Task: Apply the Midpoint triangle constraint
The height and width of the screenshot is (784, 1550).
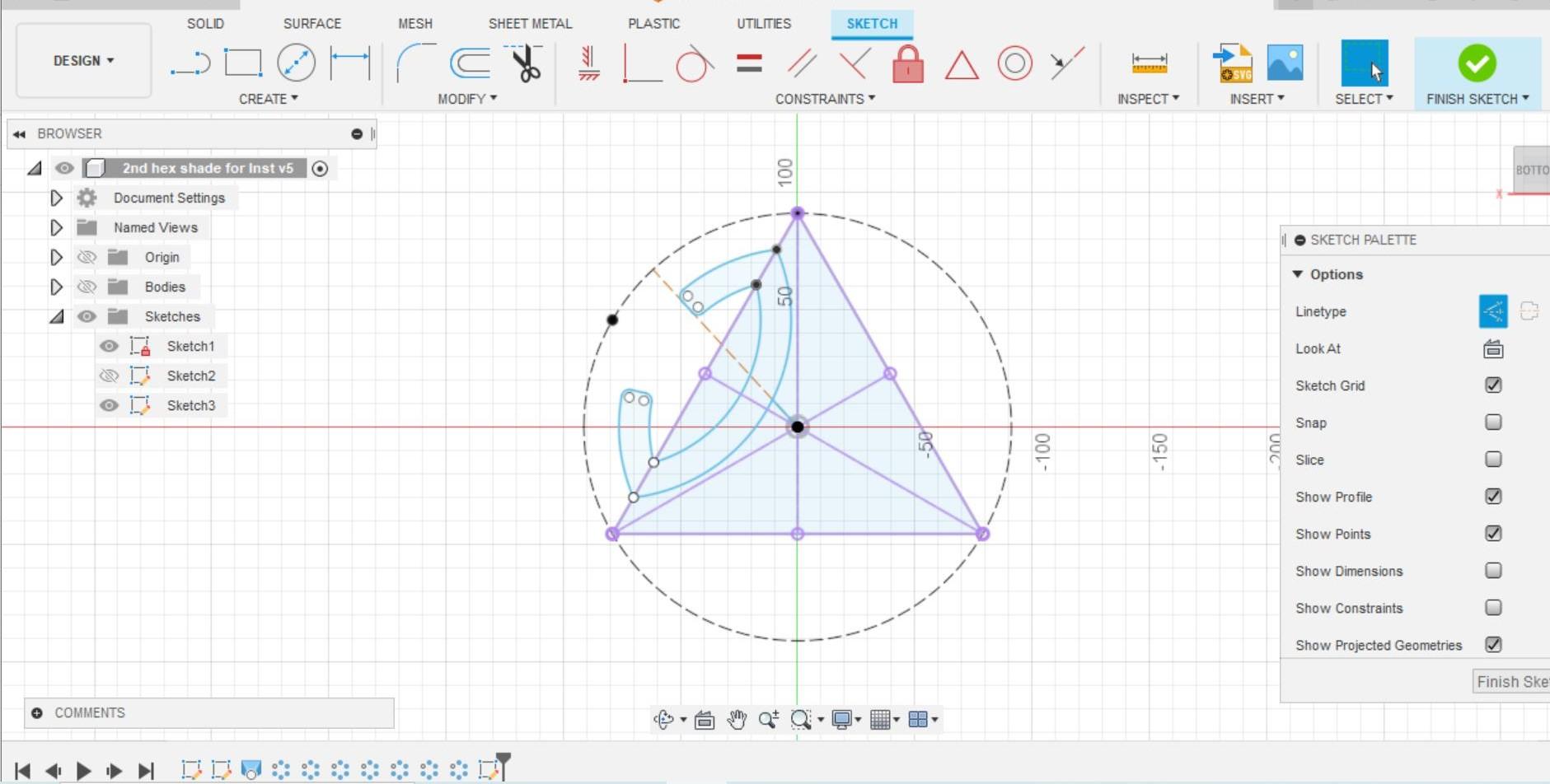Action: point(962,64)
